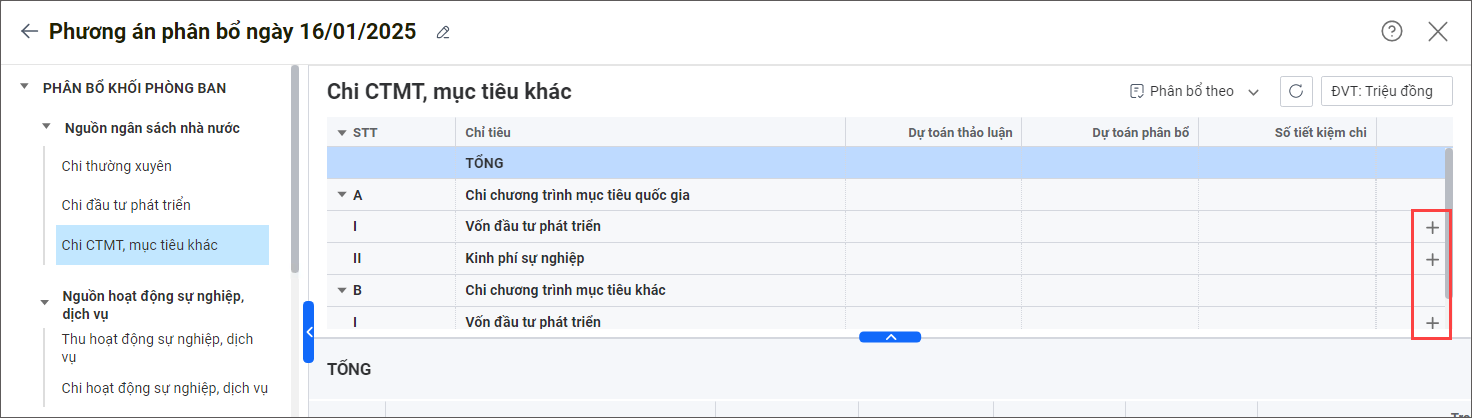Add a row to Vốn đầu tư phát triển under section A
The width and height of the screenshot is (1472, 418).
1432,227
